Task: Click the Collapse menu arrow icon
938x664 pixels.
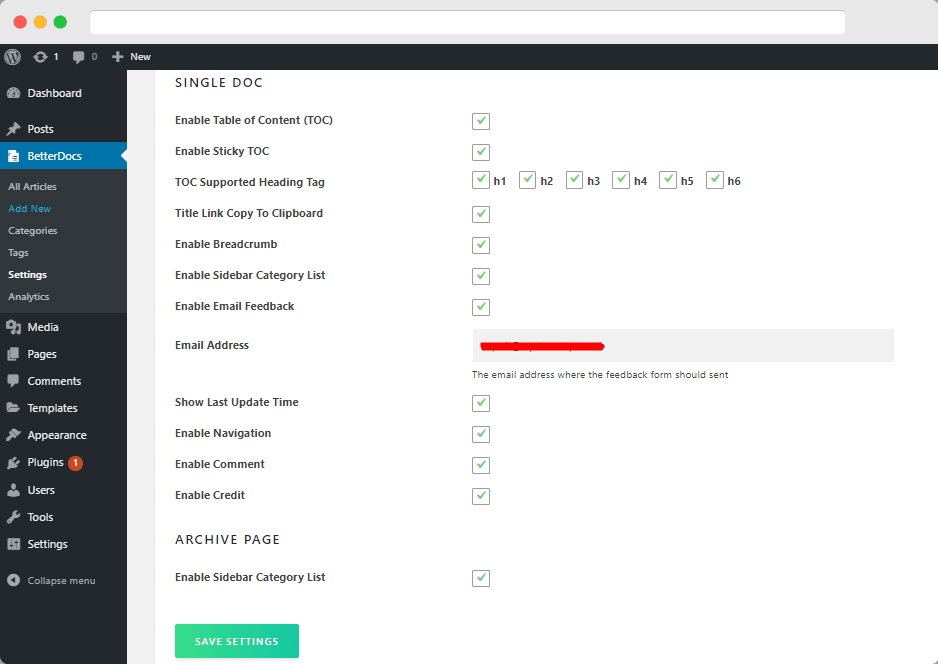Action: point(13,581)
